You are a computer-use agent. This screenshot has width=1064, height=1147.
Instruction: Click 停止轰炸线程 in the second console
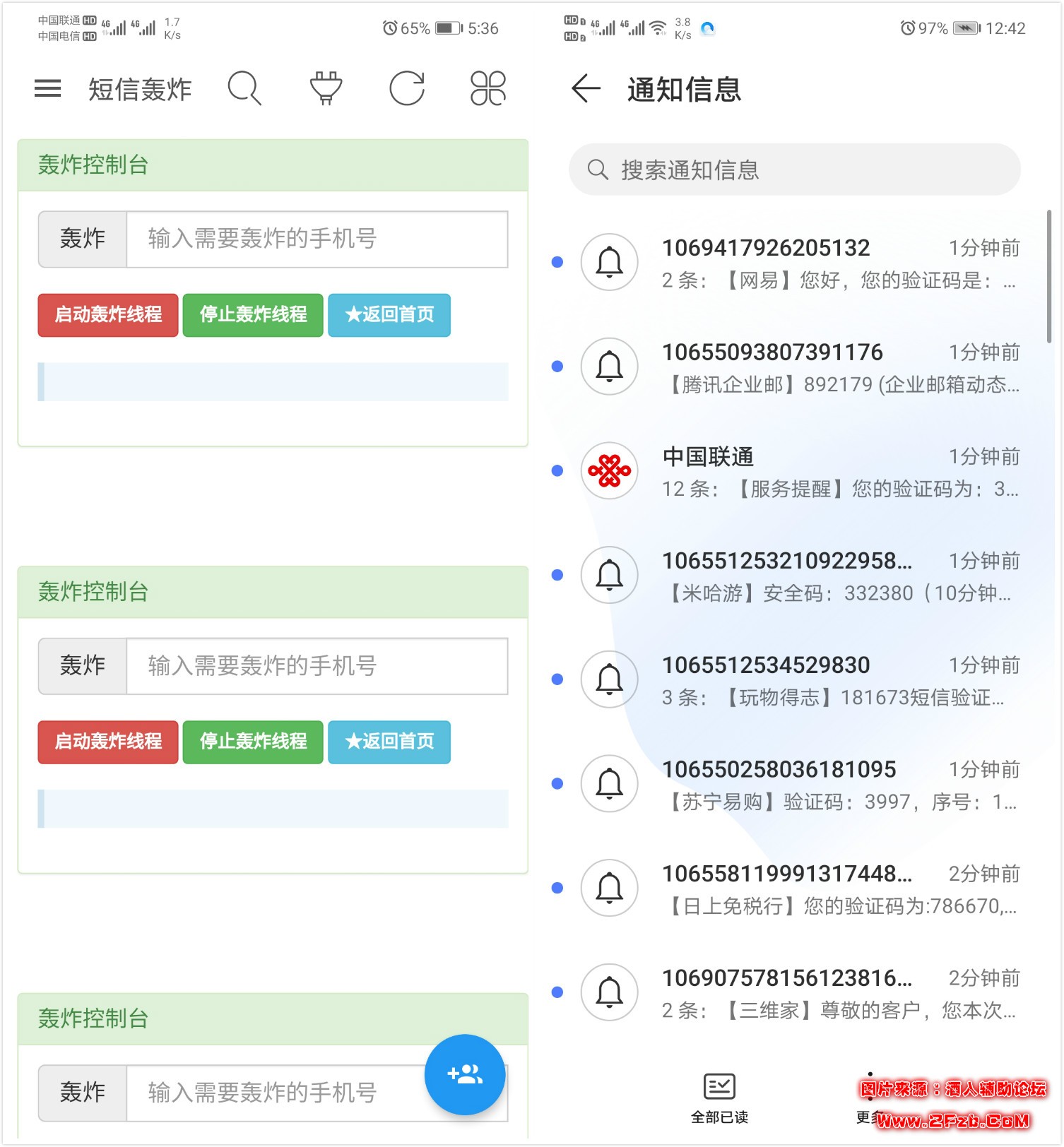pos(253,742)
